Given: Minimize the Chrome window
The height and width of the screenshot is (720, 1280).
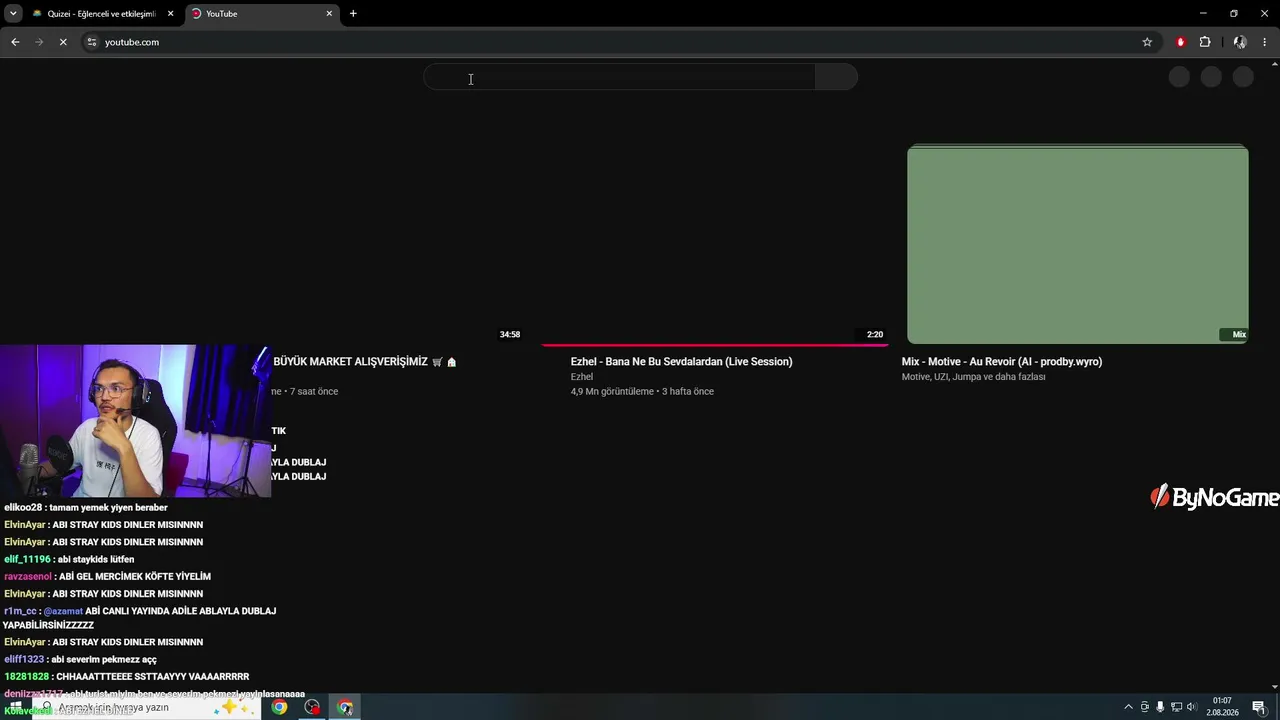Looking at the screenshot, I should (1203, 14).
